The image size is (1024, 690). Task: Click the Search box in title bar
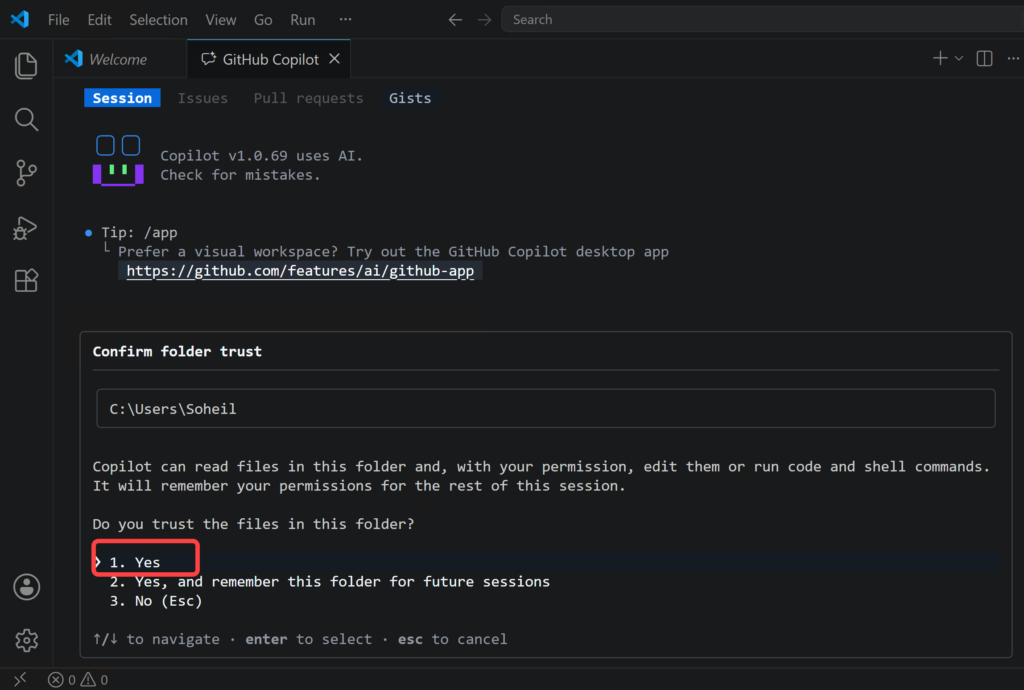coord(762,20)
